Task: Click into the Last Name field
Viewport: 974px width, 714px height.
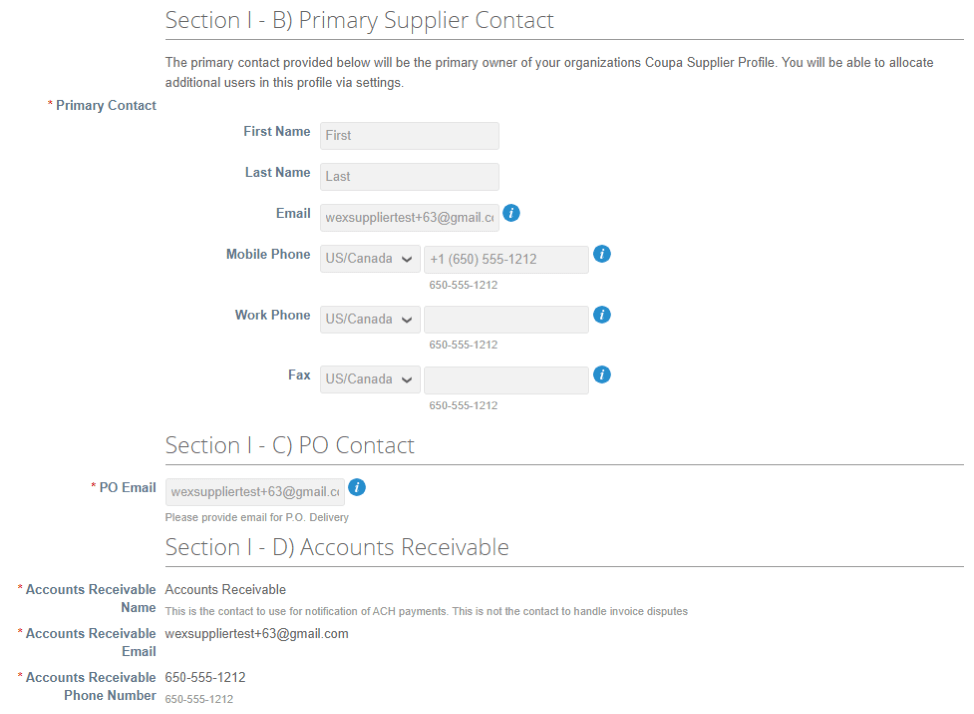Action: click(409, 176)
